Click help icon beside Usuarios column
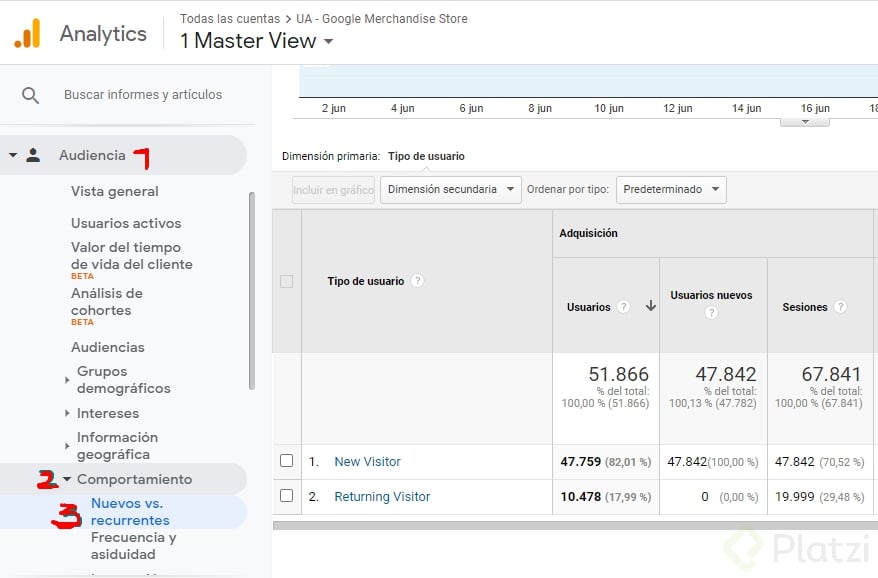The width and height of the screenshot is (878, 578). pos(624,307)
